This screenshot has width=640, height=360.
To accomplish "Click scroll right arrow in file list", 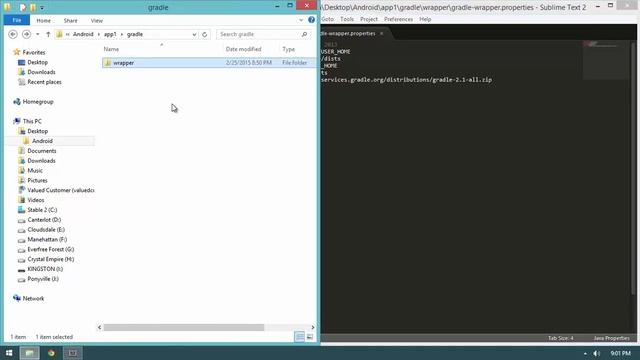I will pos(313,327).
